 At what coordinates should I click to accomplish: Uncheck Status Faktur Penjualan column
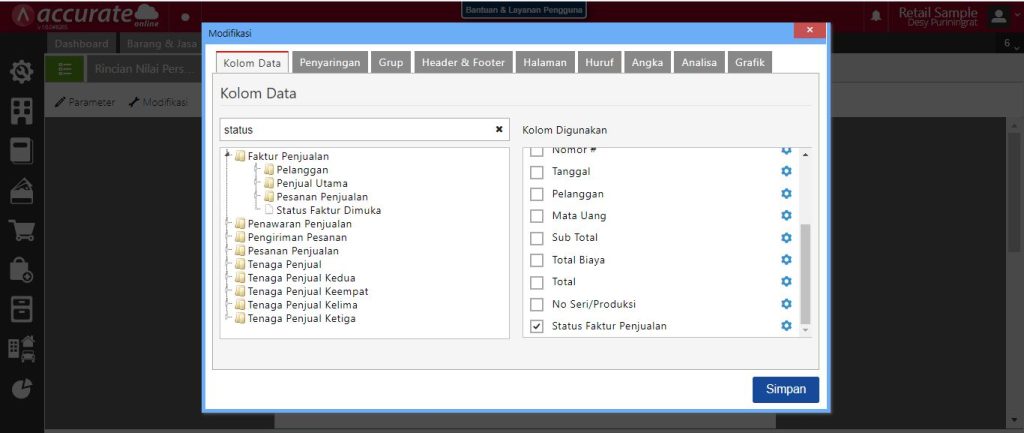(x=537, y=326)
